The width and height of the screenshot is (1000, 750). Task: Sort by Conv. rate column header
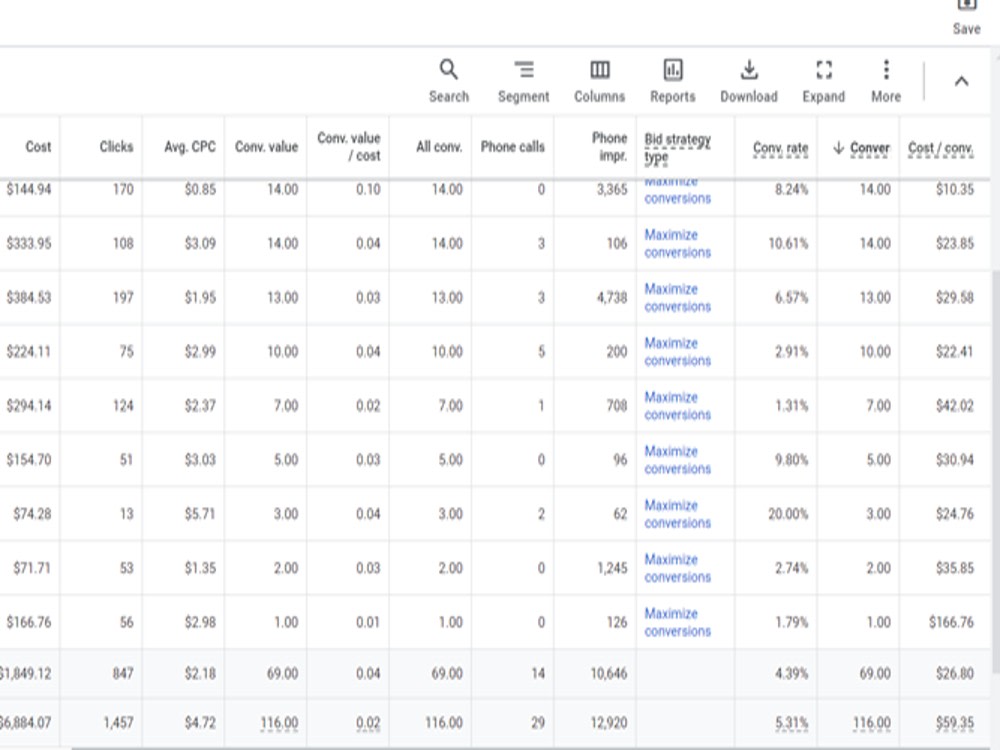point(781,148)
